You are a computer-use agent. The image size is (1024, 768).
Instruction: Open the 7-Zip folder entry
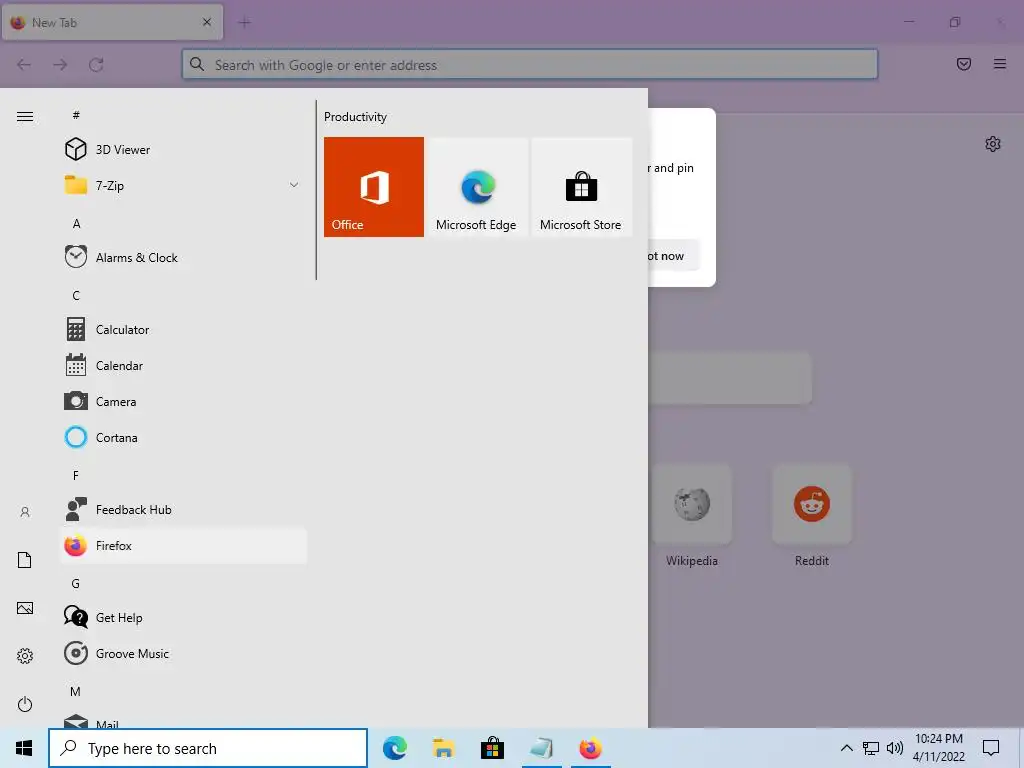coord(184,185)
